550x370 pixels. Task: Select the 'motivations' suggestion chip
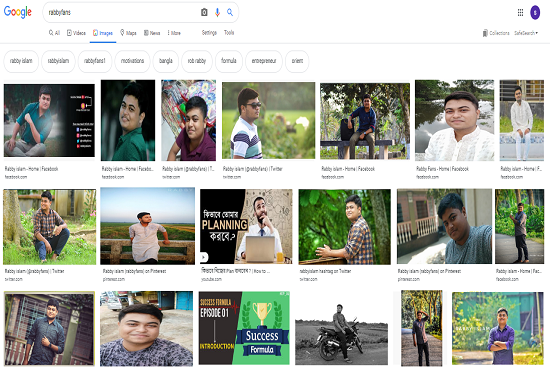(x=132, y=61)
